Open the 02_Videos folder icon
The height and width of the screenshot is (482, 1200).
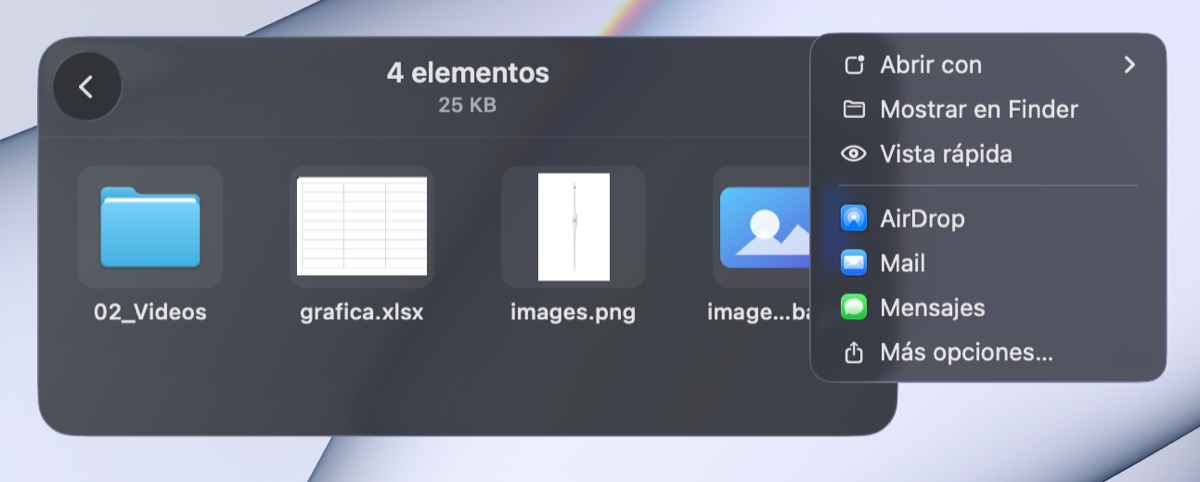pos(150,227)
